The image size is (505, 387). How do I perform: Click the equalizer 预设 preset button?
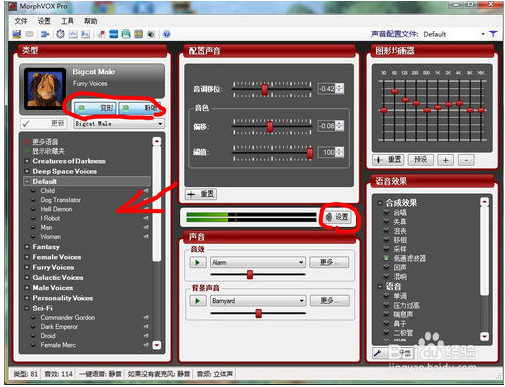tap(421, 160)
